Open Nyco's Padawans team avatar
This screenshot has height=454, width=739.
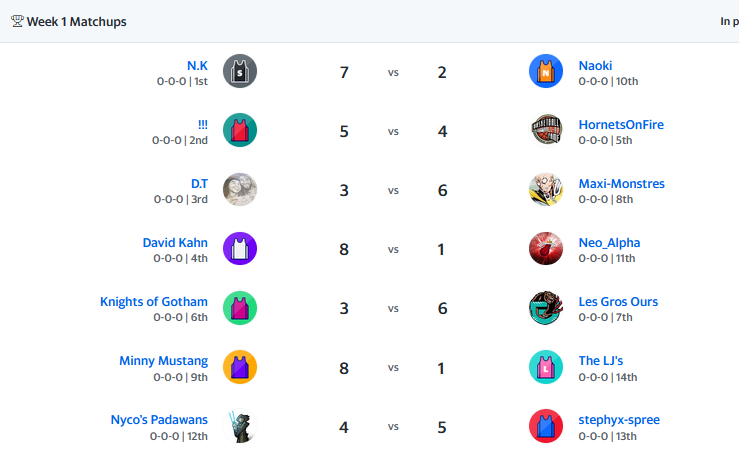pyautogui.click(x=240, y=426)
